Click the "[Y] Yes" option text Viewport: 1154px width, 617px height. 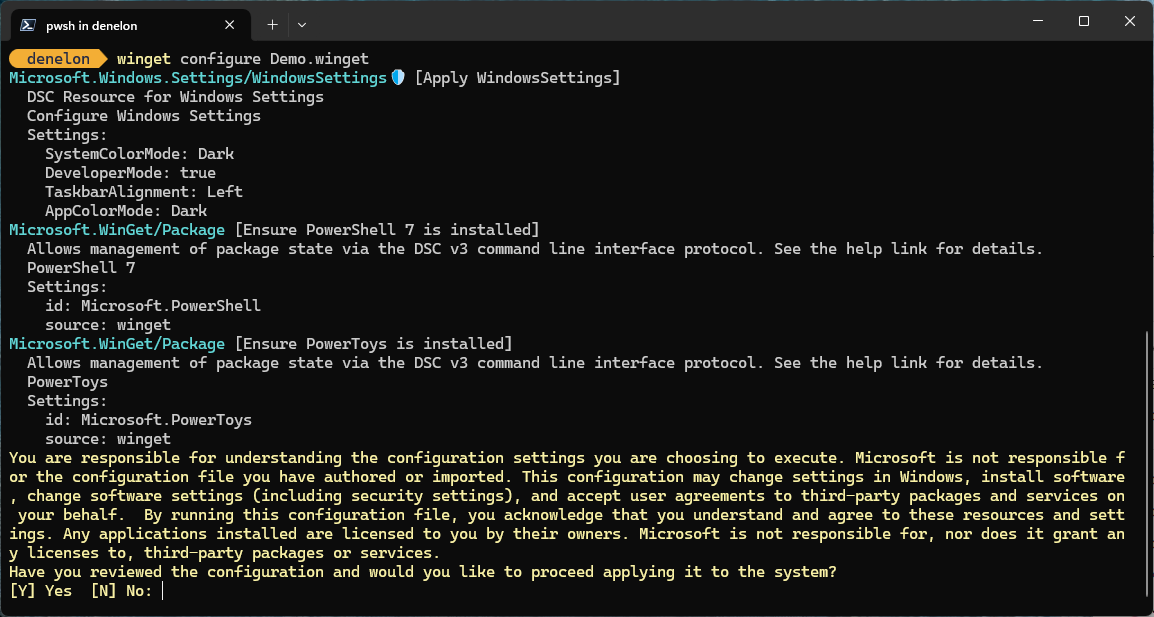pos(40,591)
